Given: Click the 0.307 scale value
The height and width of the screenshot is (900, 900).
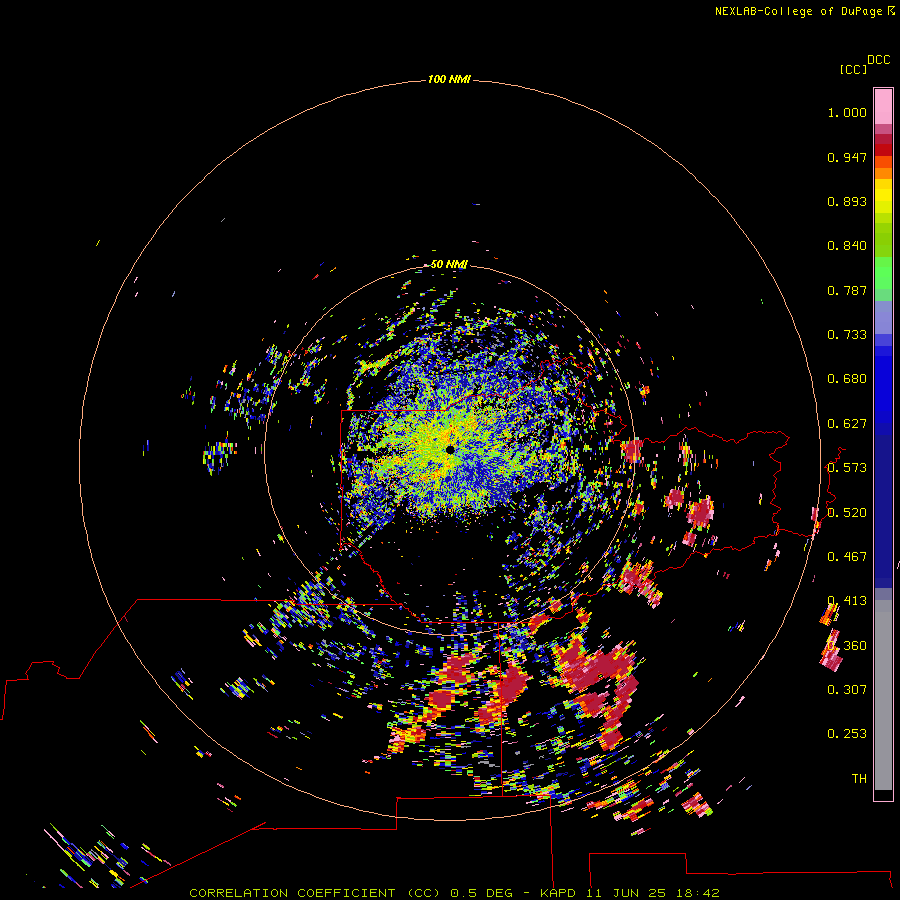Looking at the screenshot, I should [847, 690].
